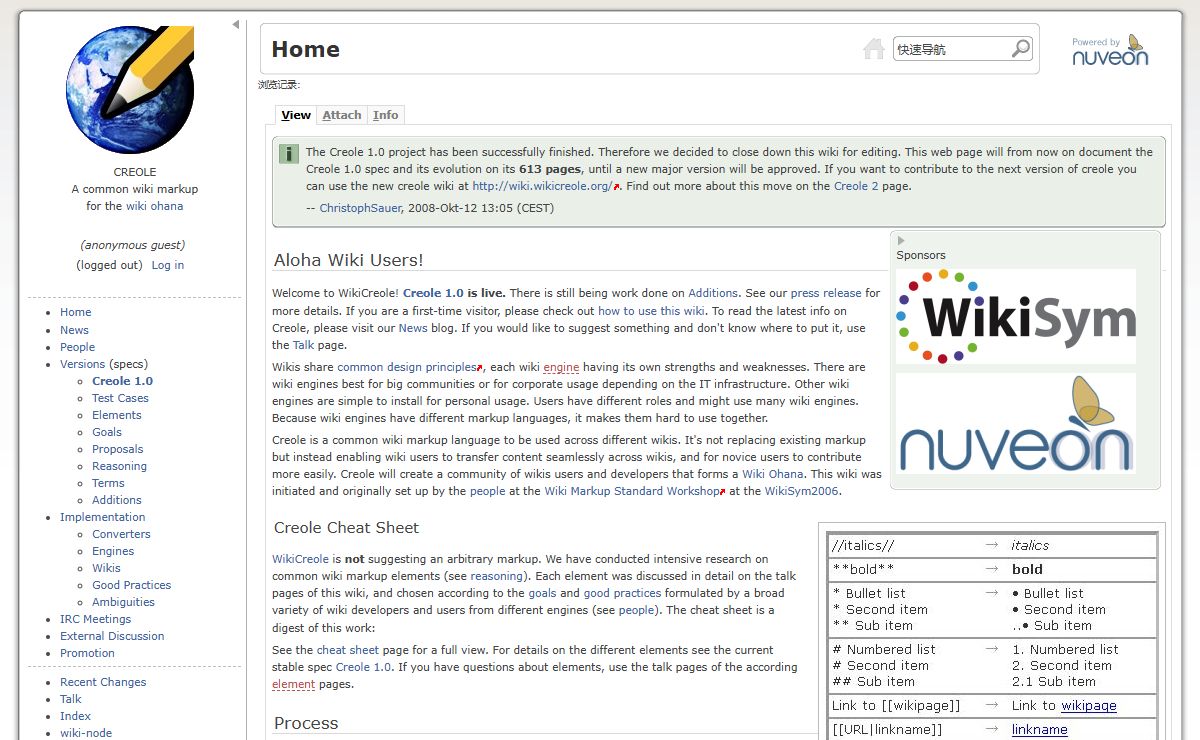Click the Creole globe-and-pencil logo
Screen dimensions: 1200x740
(130, 90)
